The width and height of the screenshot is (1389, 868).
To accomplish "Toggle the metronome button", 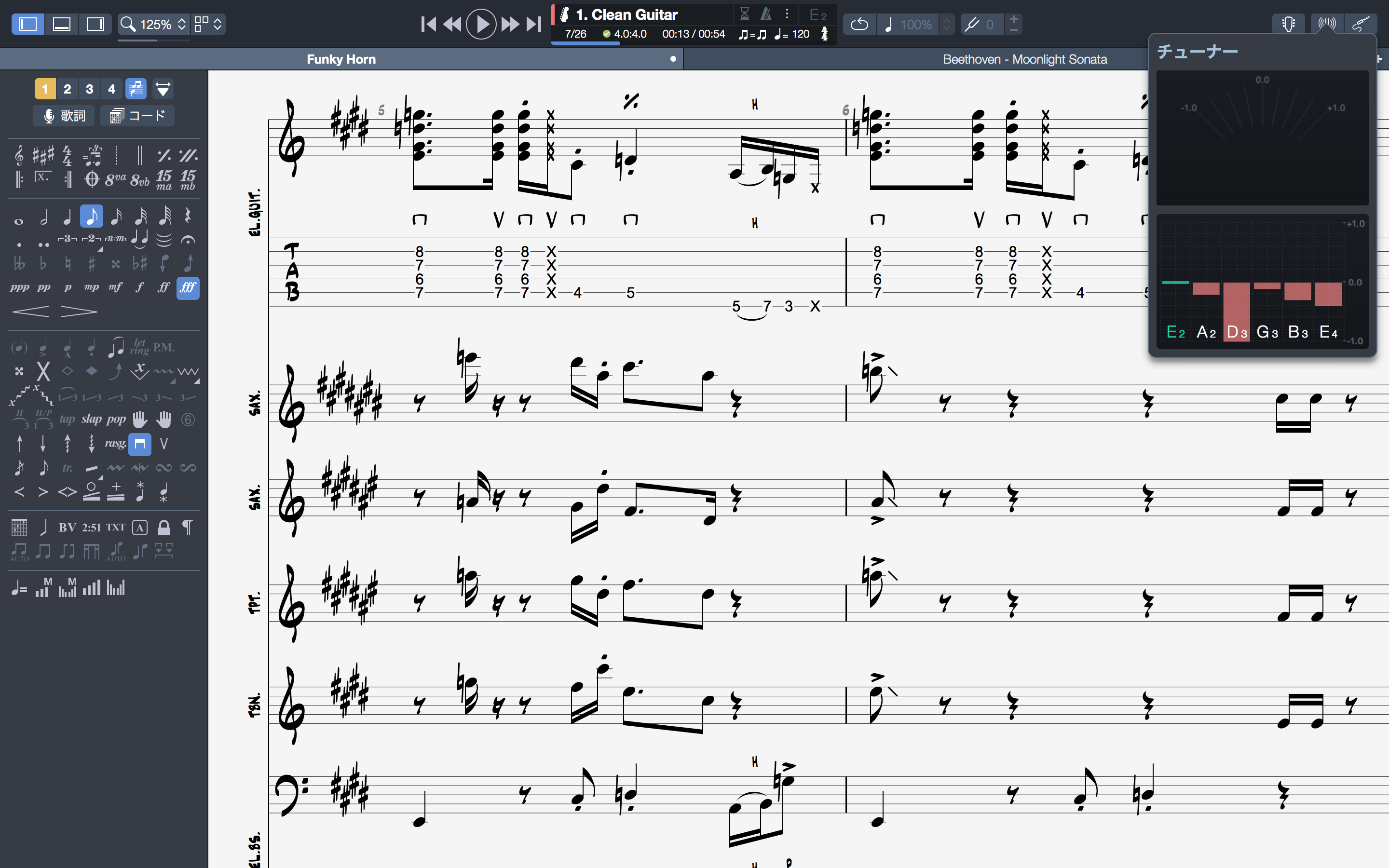I will point(766,13).
